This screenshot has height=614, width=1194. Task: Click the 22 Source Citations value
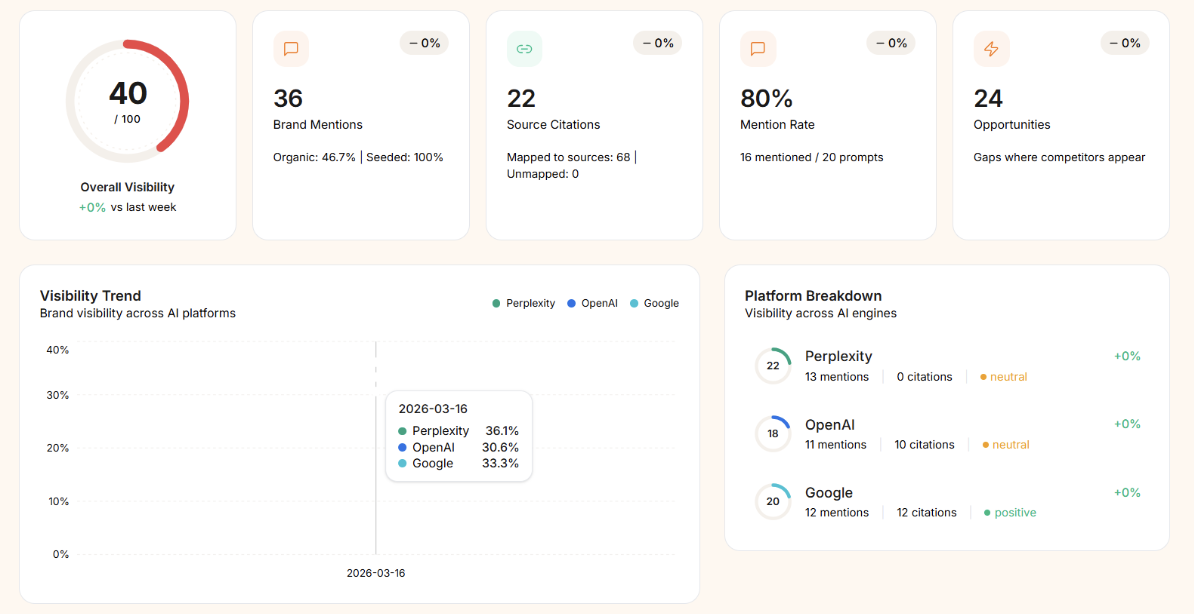(522, 98)
